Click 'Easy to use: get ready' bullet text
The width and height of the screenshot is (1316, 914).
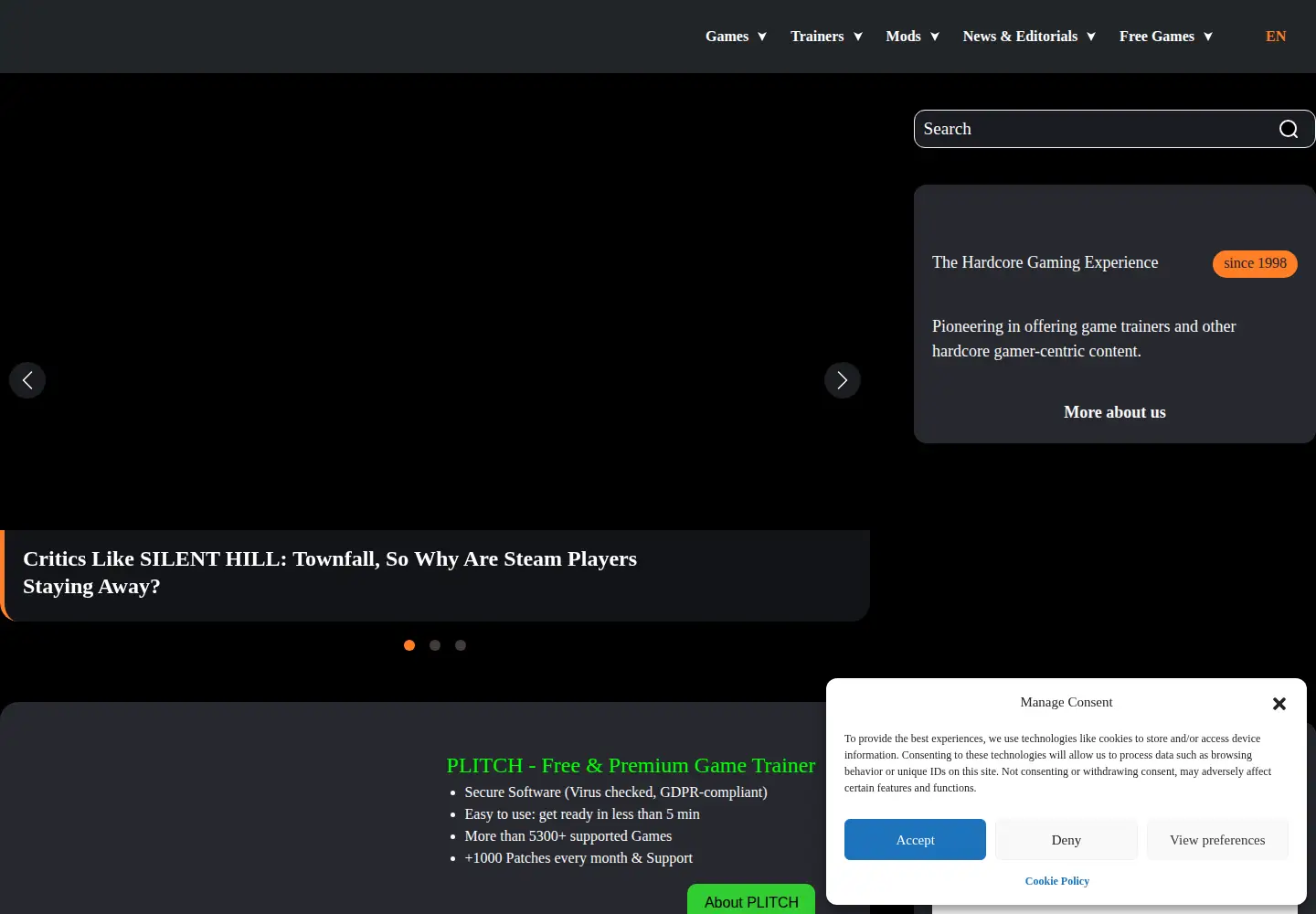click(582, 814)
